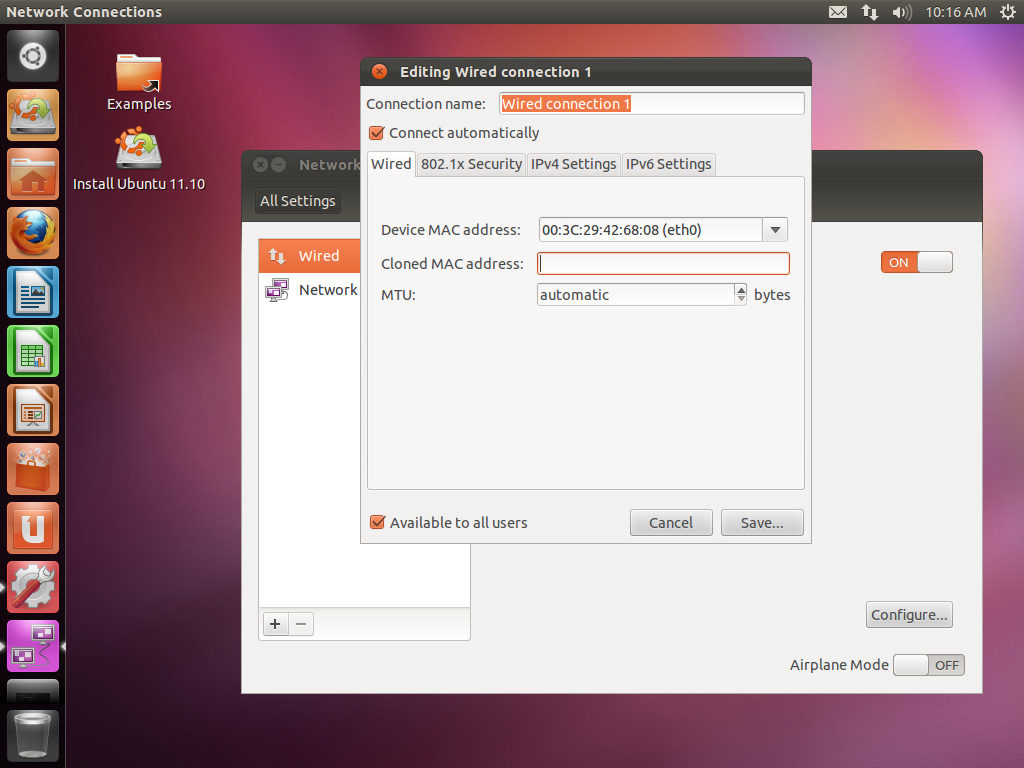This screenshot has width=1024, height=768.
Task: Toggle the Airplane Mode switch
Action: click(929, 665)
